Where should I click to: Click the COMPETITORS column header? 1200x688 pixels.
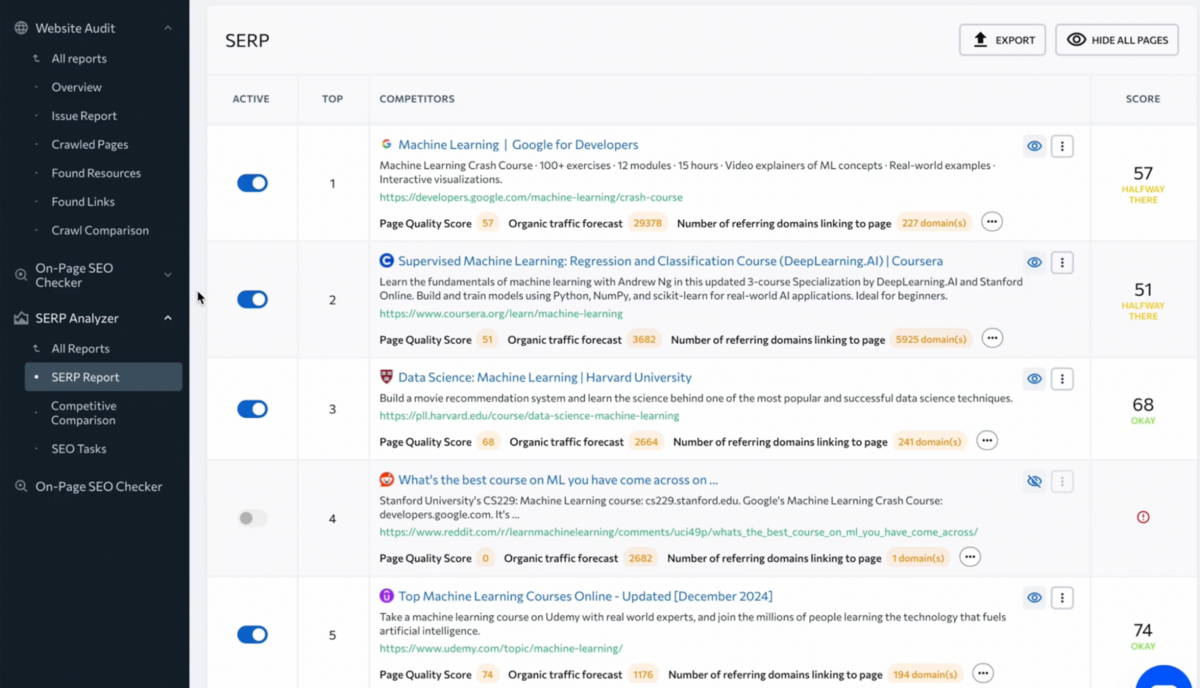point(417,99)
